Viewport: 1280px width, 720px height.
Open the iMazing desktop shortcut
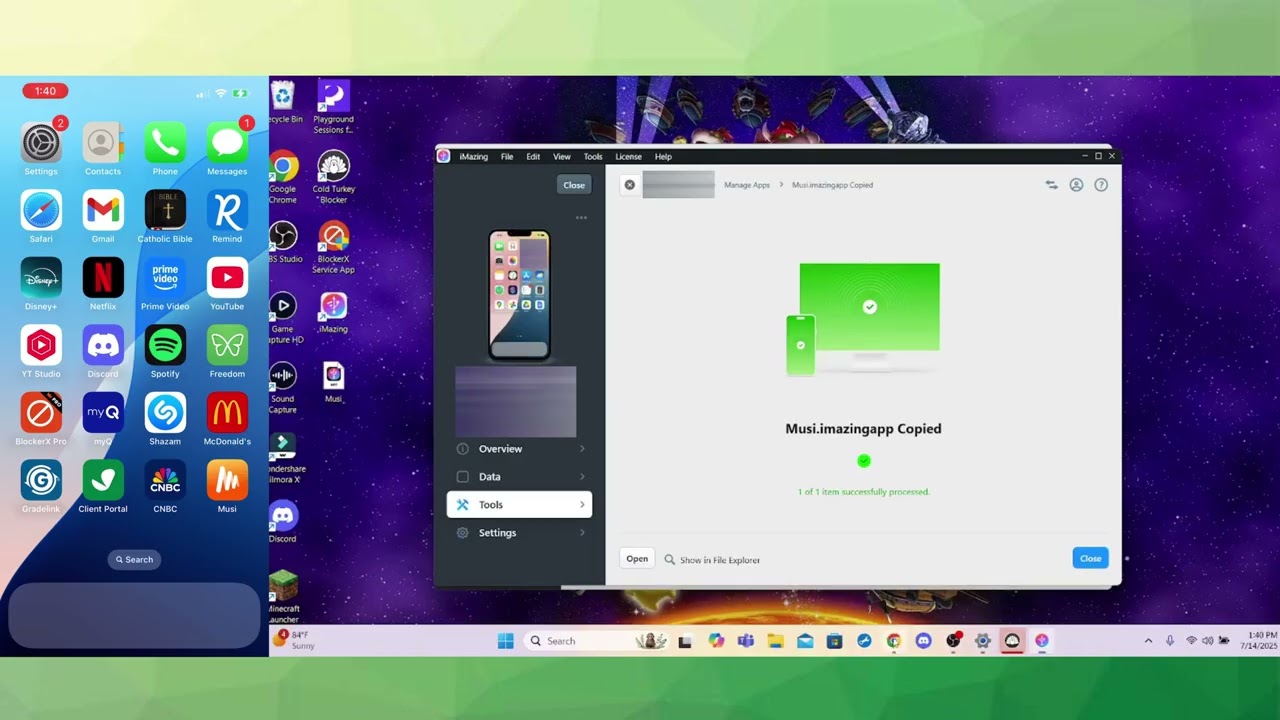(333, 313)
